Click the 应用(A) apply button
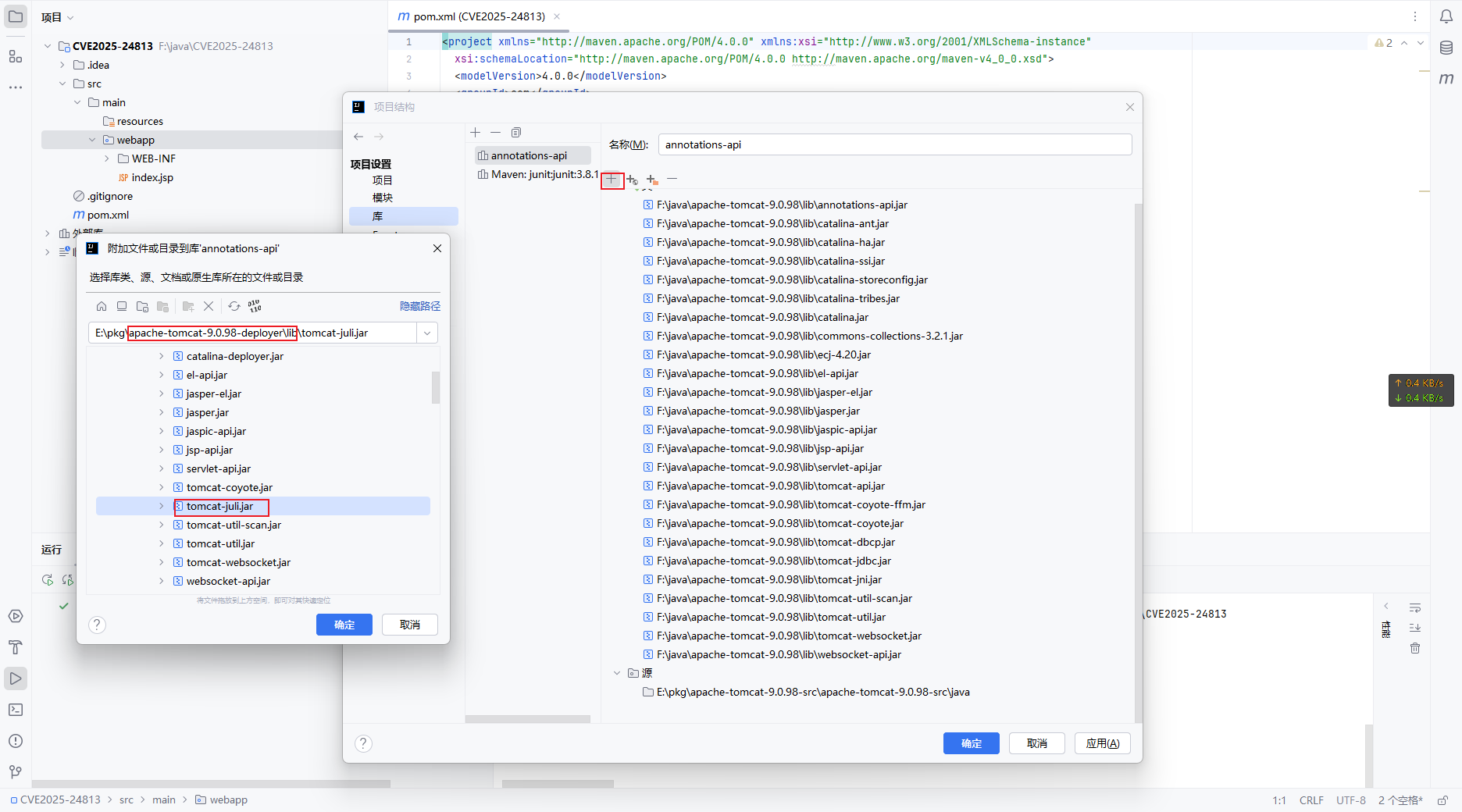Viewport: 1462px width, 812px height. click(1103, 743)
